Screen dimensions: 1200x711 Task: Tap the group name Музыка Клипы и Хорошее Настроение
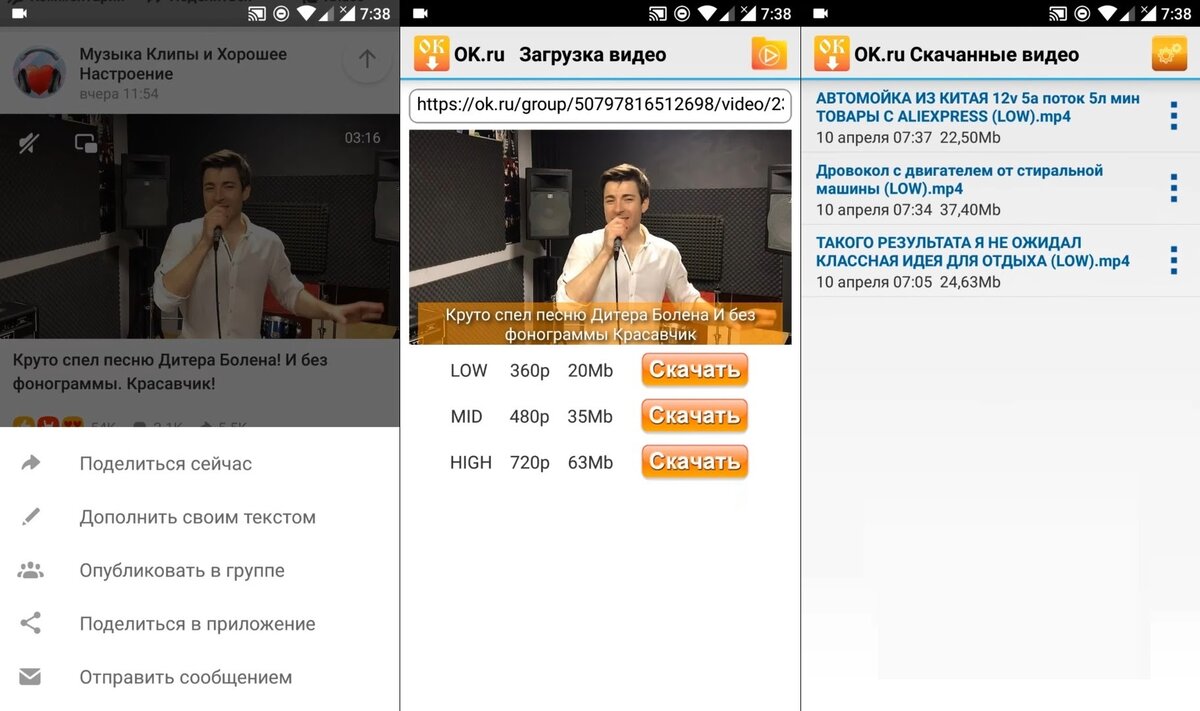pyautogui.click(x=183, y=64)
